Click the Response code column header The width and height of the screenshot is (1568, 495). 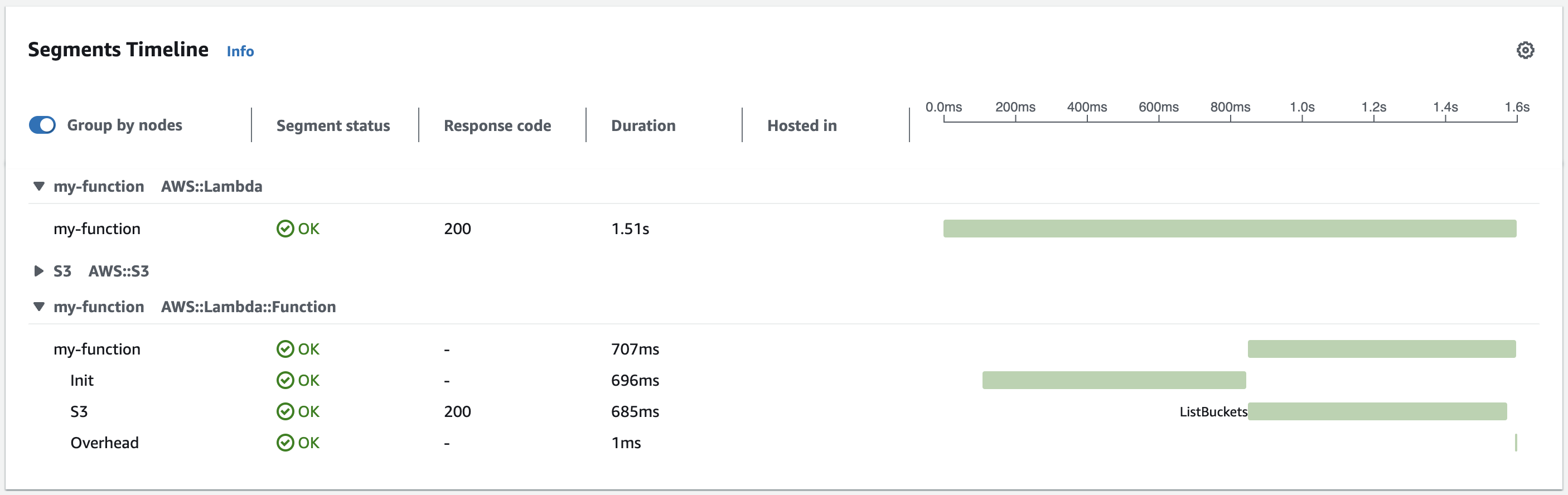point(497,125)
